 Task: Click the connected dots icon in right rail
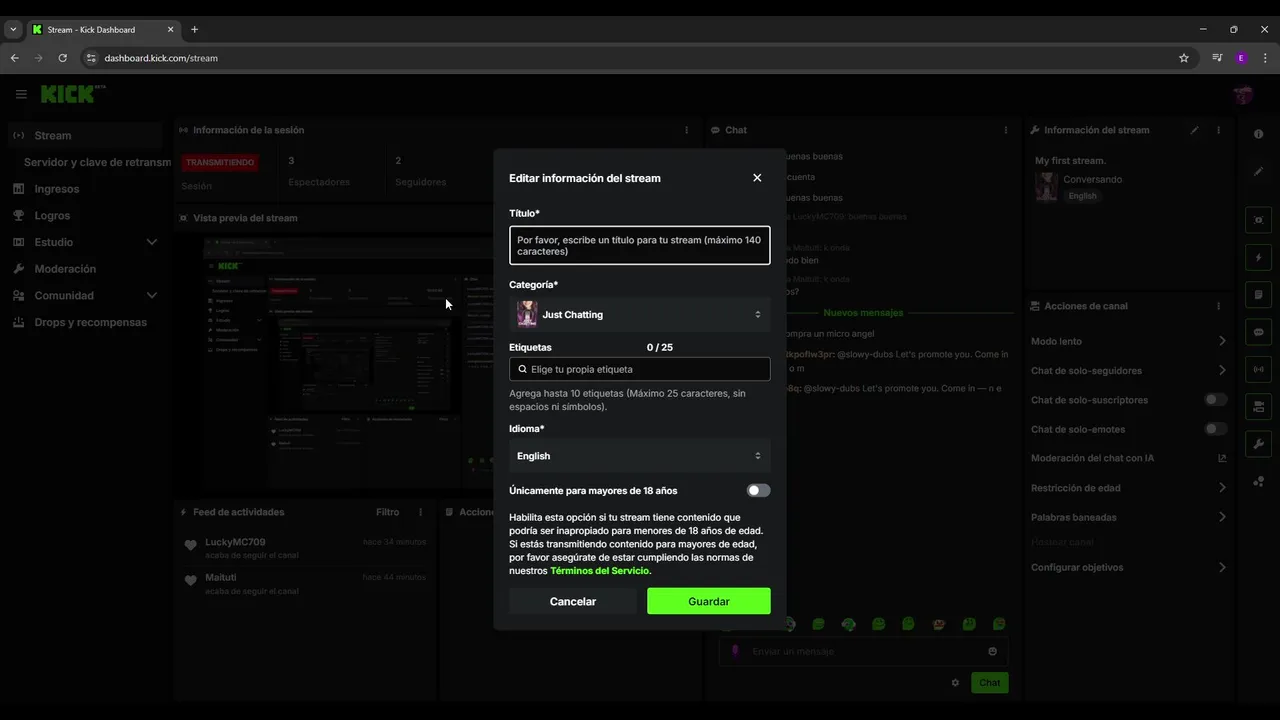(x=1259, y=481)
